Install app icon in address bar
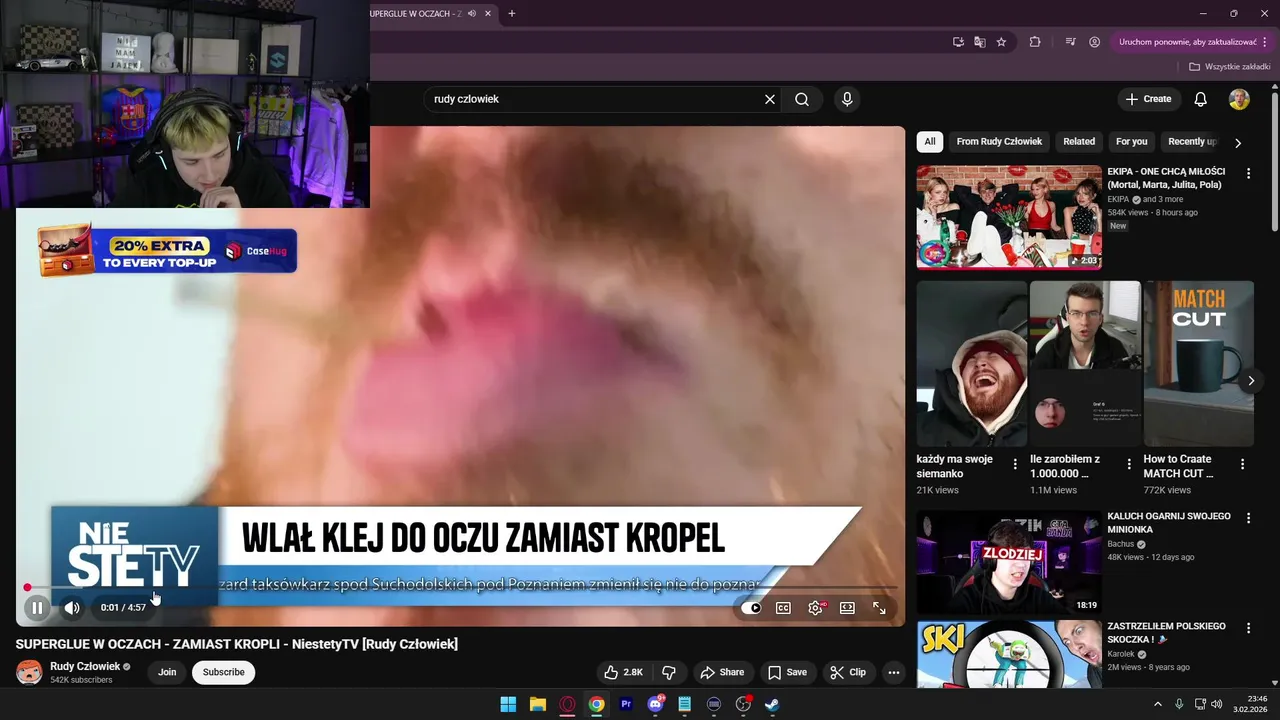This screenshot has width=1280, height=720. (x=958, y=42)
